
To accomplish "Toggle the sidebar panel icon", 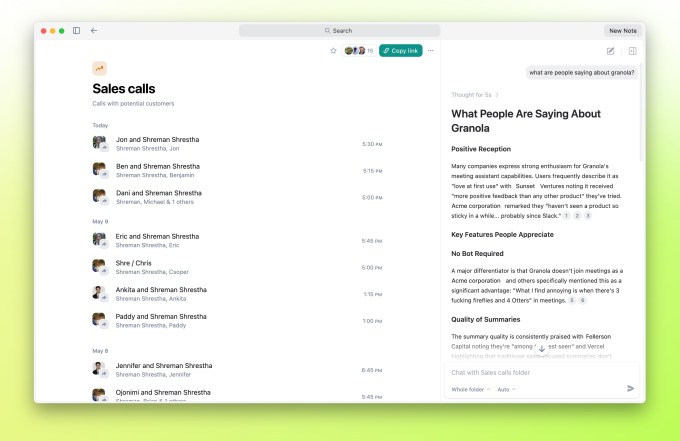I will coord(76,30).
